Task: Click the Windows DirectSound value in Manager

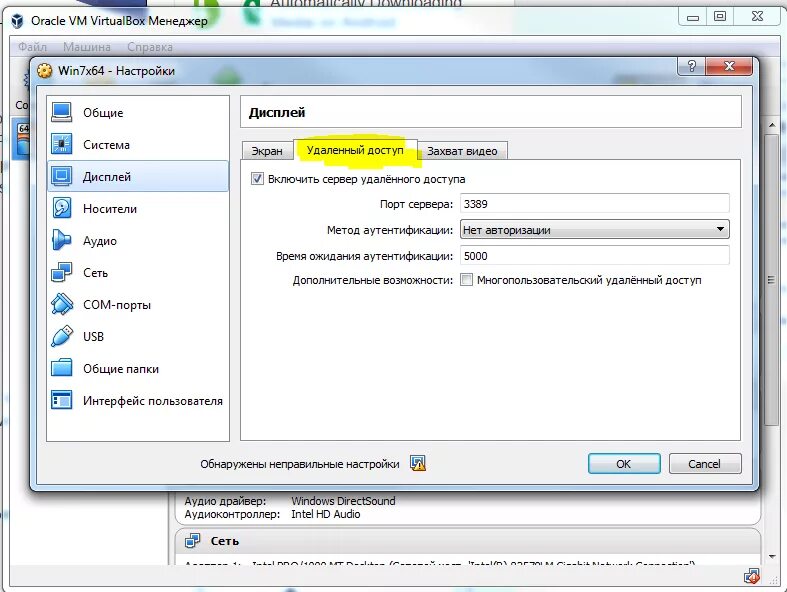Action: [343, 501]
